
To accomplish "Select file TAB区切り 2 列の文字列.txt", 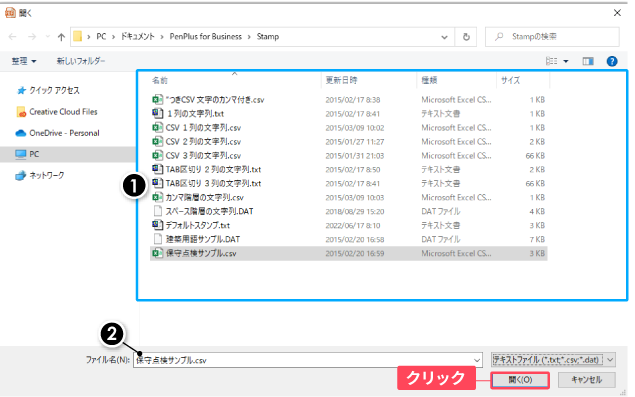I will point(213,169).
